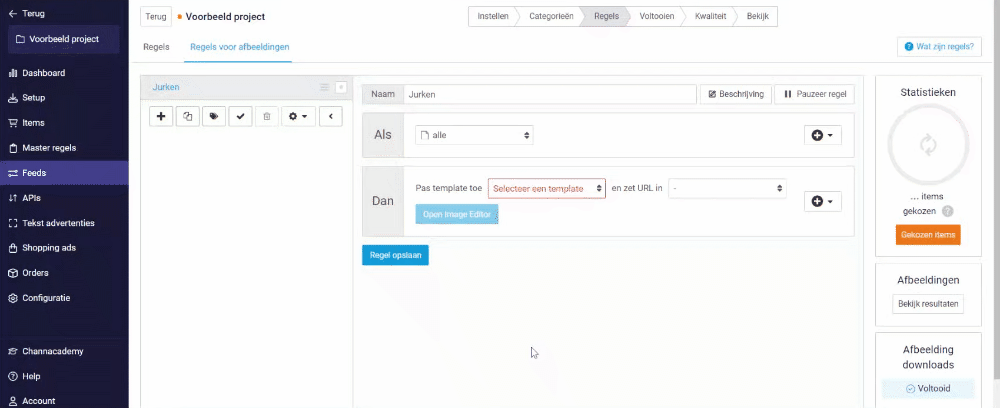Collapse the rules list with left chevron
The width and height of the screenshot is (1000, 408).
coord(331,117)
